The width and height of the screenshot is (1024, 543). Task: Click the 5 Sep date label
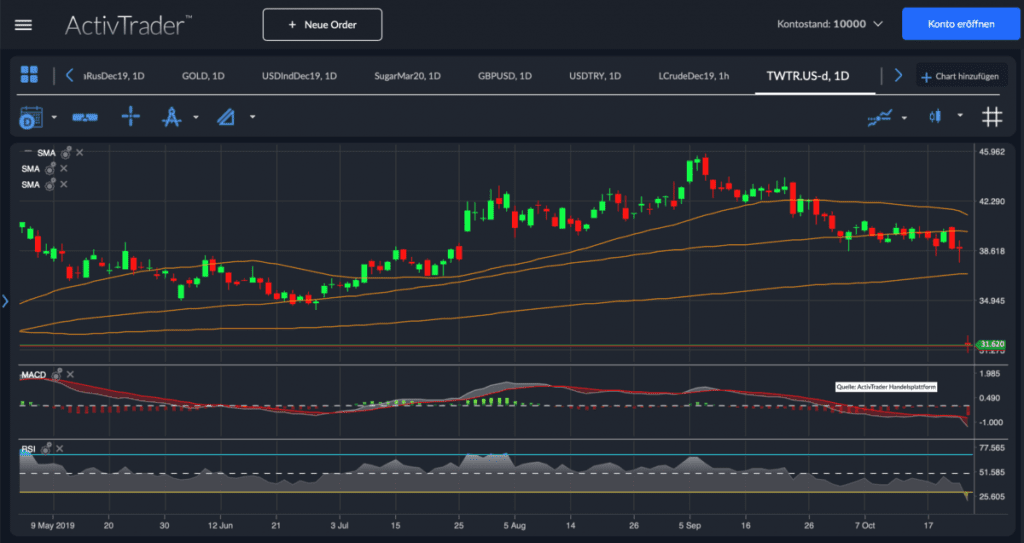[x=689, y=525]
